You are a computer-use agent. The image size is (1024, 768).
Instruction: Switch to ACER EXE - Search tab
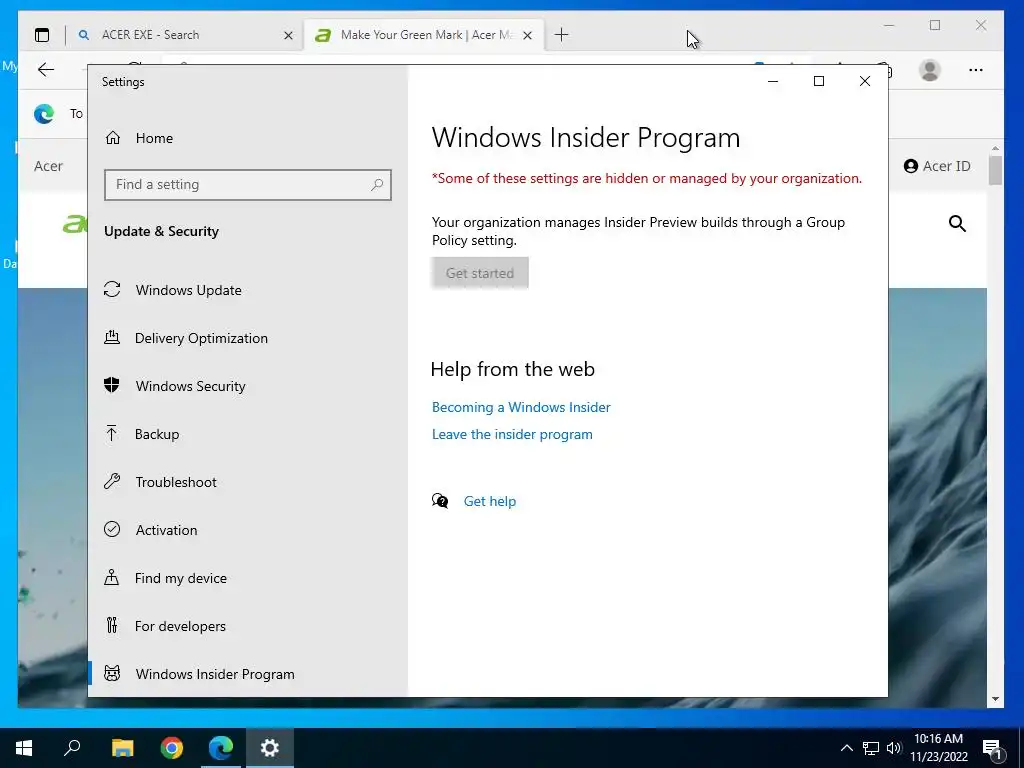tap(184, 35)
